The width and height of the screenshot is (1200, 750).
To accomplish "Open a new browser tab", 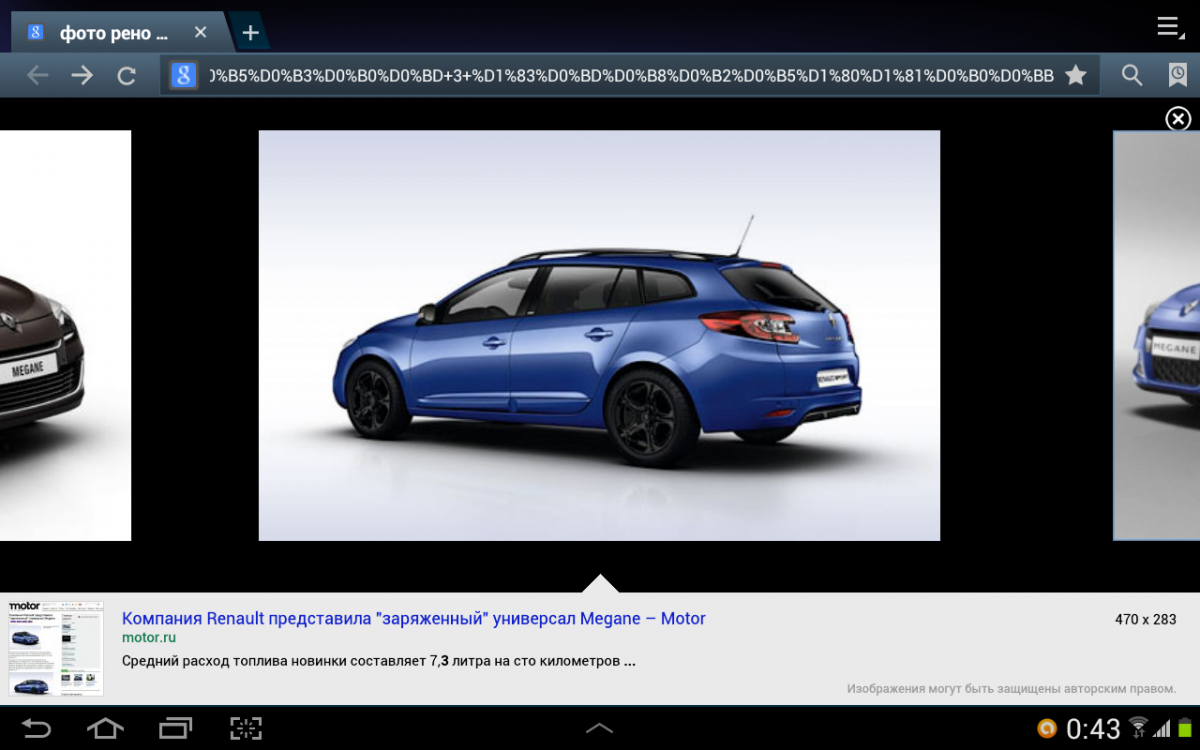I will 250,33.
